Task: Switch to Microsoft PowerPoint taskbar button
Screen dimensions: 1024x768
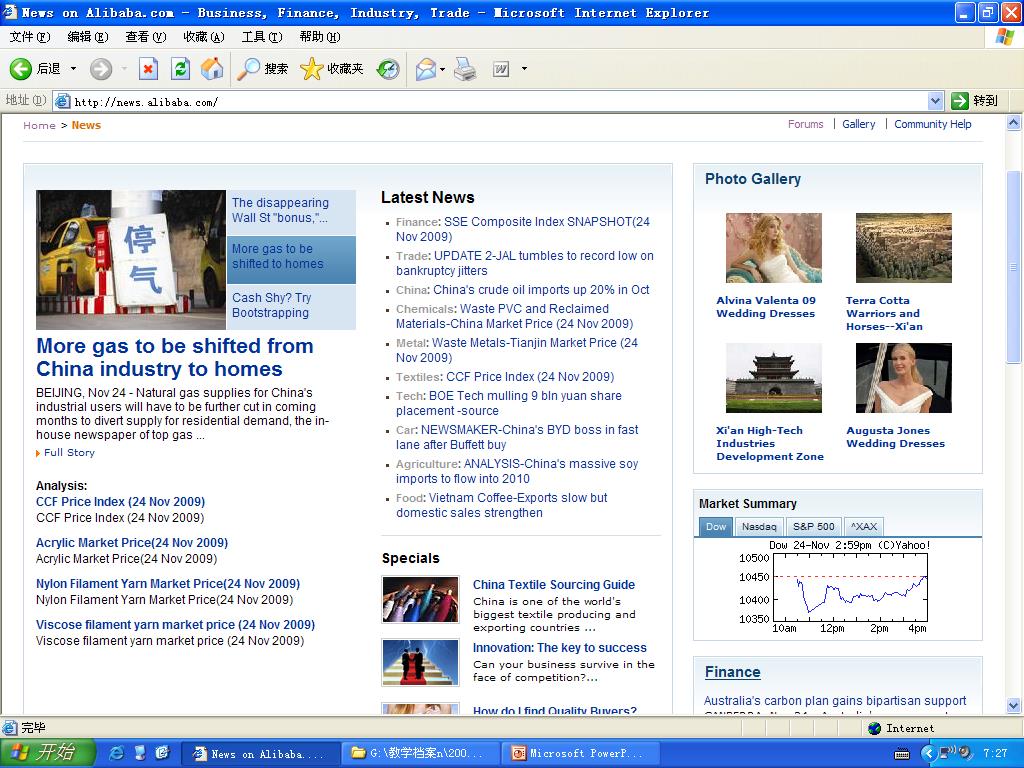Action: click(x=579, y=754)
